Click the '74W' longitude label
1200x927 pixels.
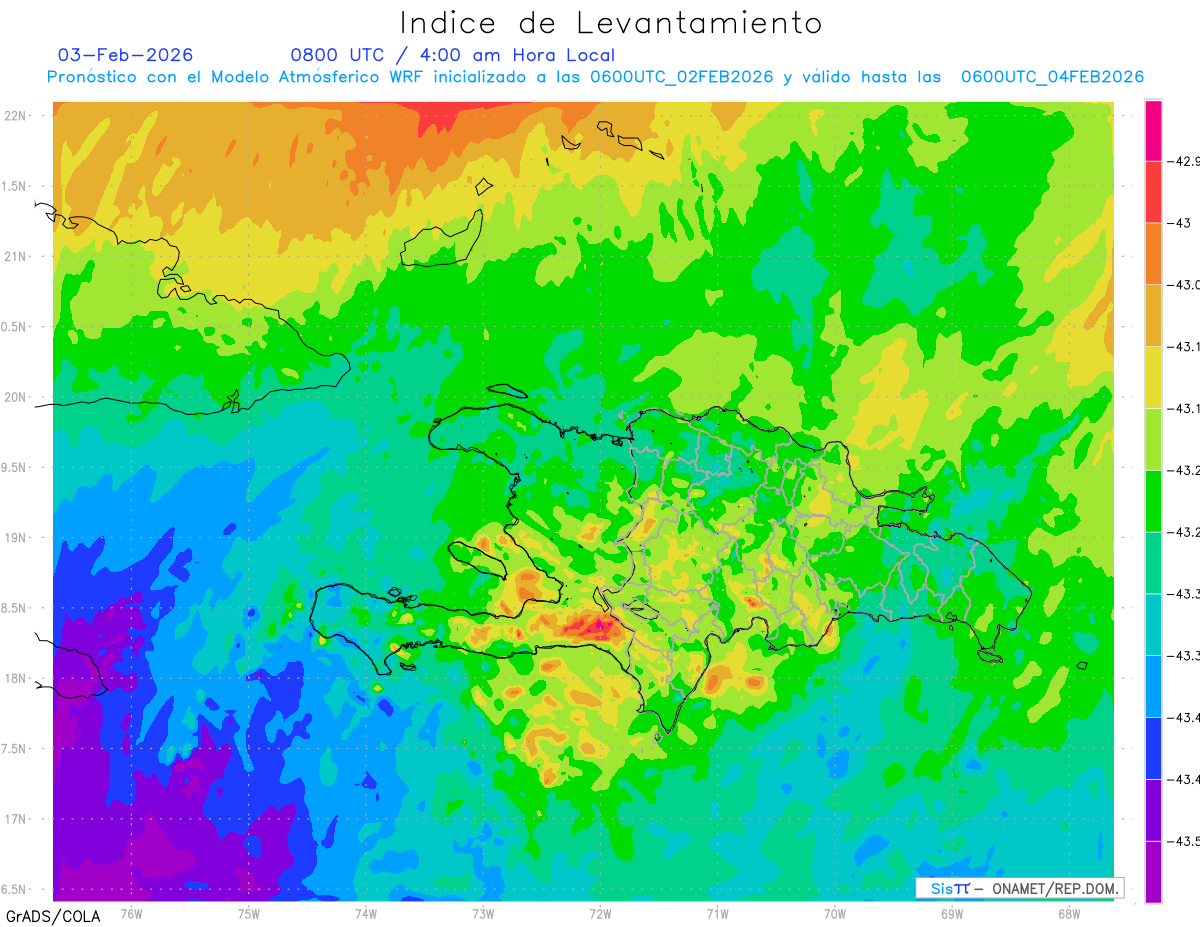[366, 913]
